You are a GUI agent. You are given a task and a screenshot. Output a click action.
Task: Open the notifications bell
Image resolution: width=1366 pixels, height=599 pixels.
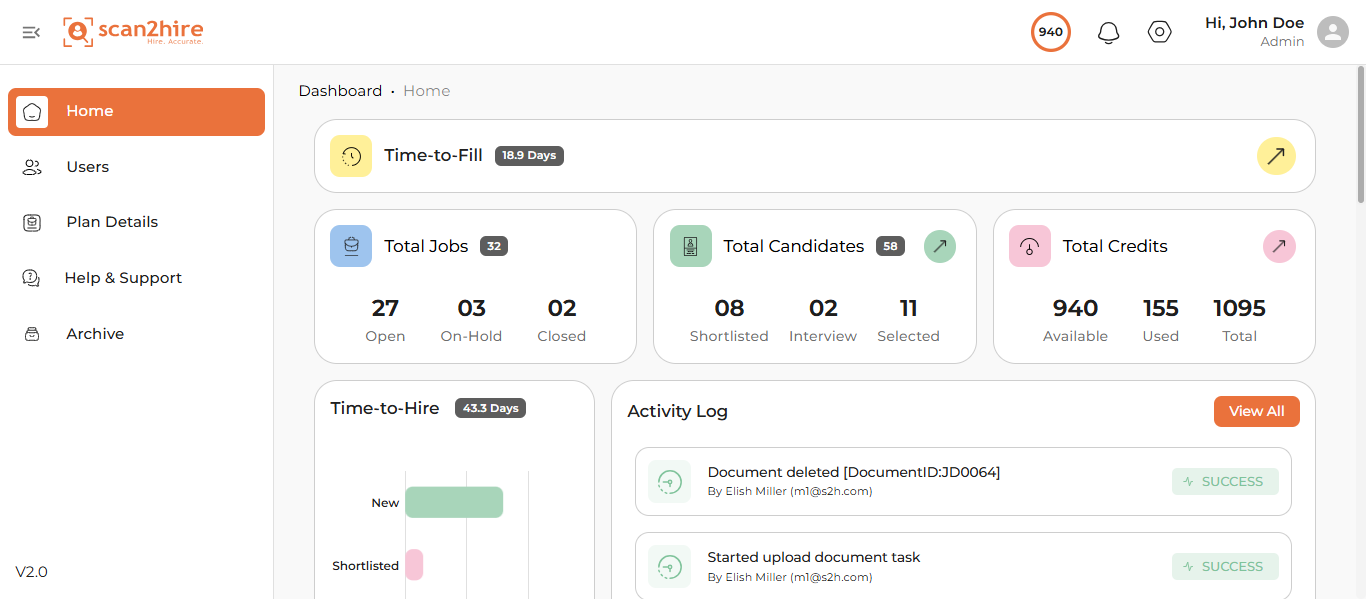click(x=1108, y=33)
